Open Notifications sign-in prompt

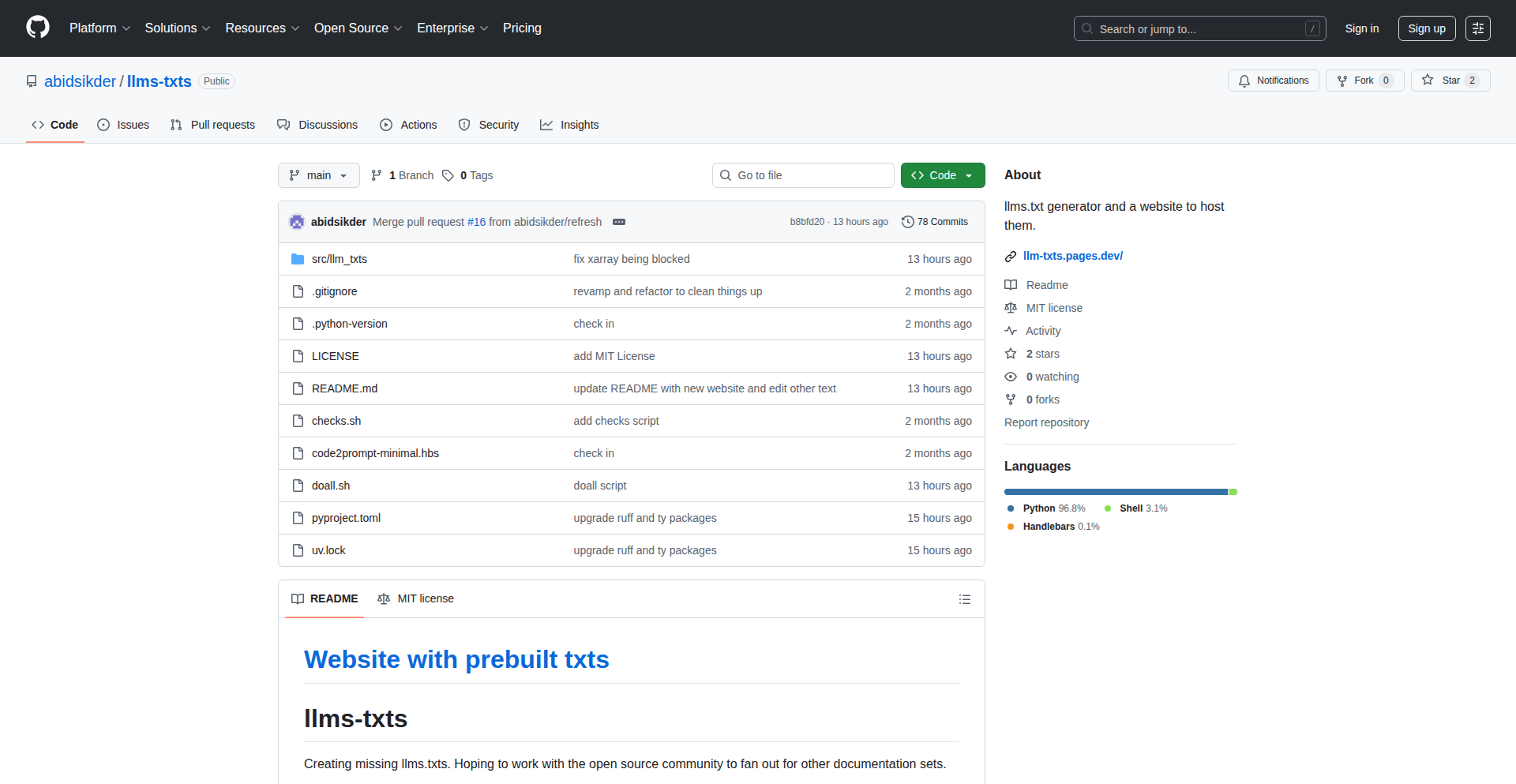(x=1273, y=81)
